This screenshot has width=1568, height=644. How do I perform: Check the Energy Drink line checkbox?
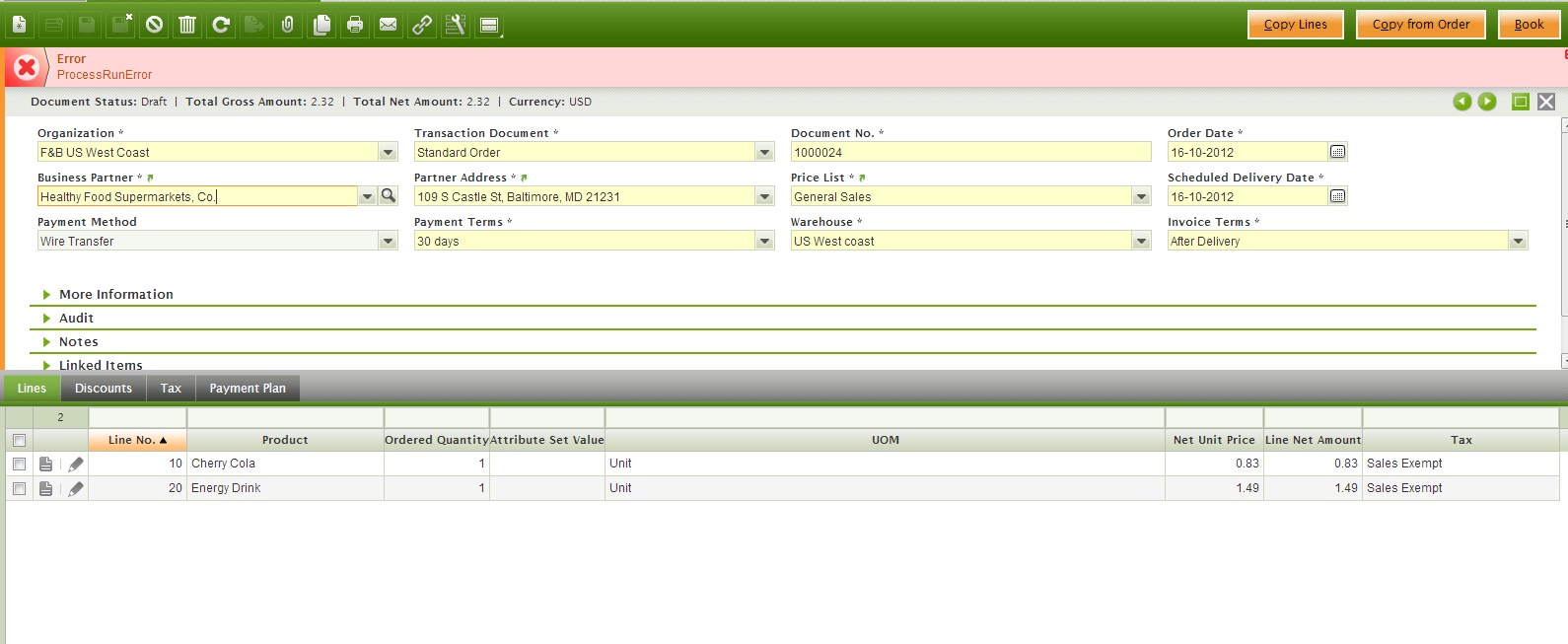[19, 488]
